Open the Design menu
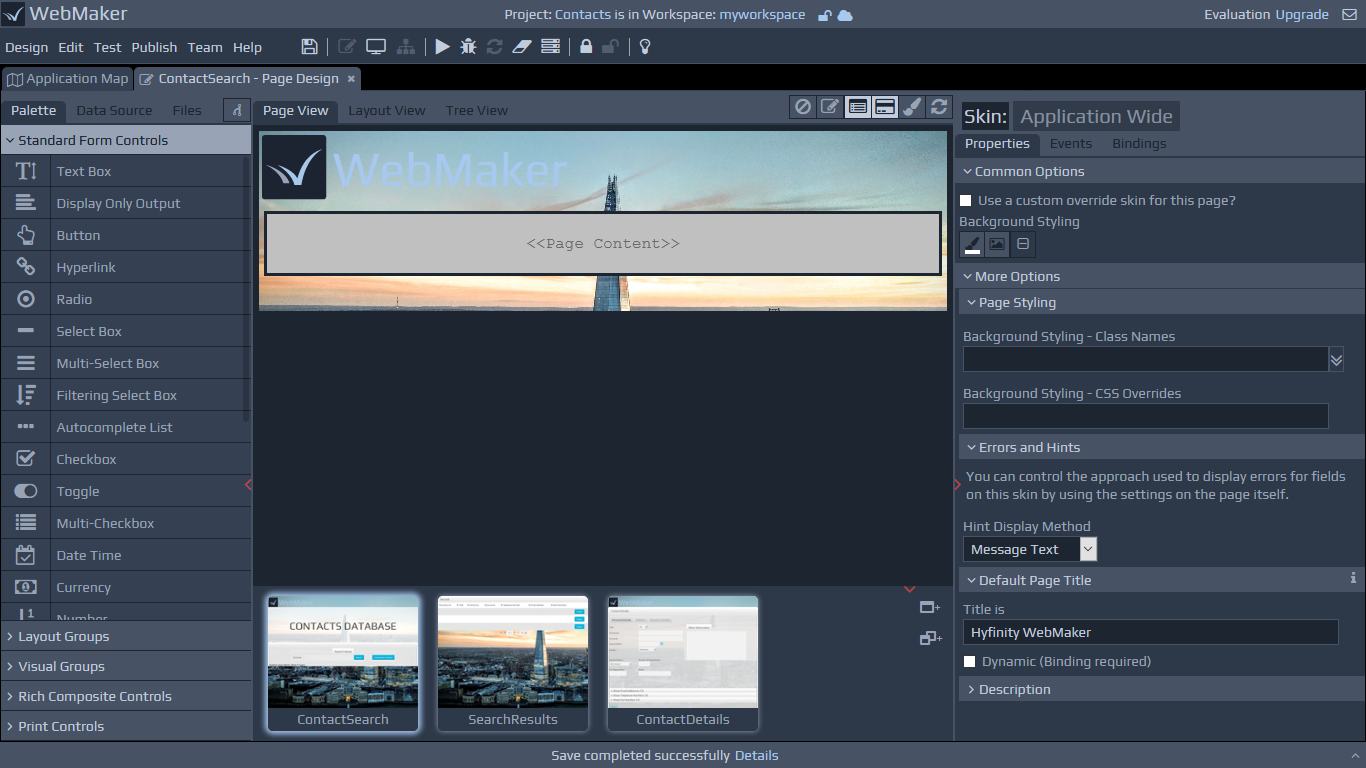 tap(27, 47)
